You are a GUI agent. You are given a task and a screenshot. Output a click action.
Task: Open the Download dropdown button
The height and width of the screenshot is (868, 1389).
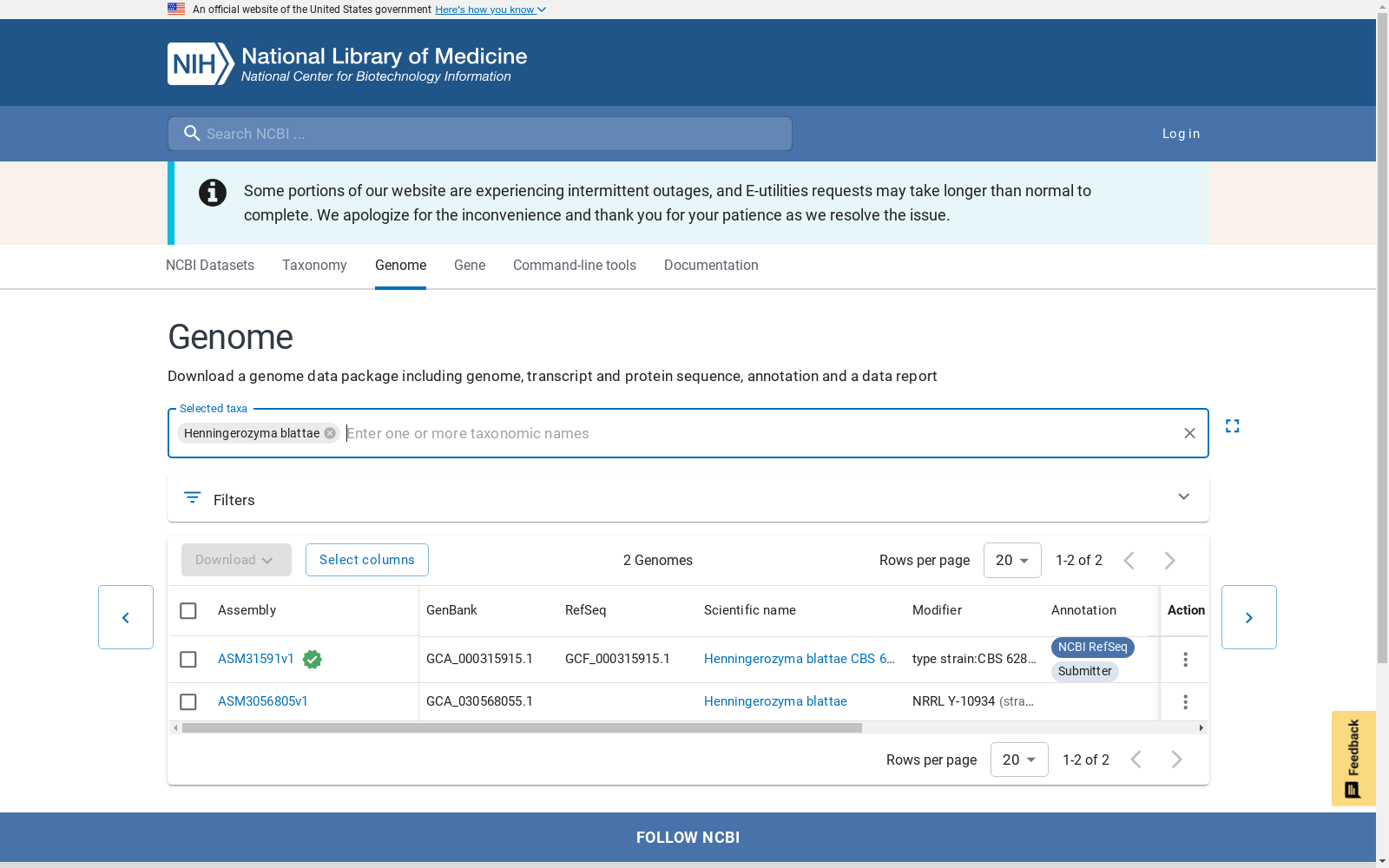tap(236, 560)
